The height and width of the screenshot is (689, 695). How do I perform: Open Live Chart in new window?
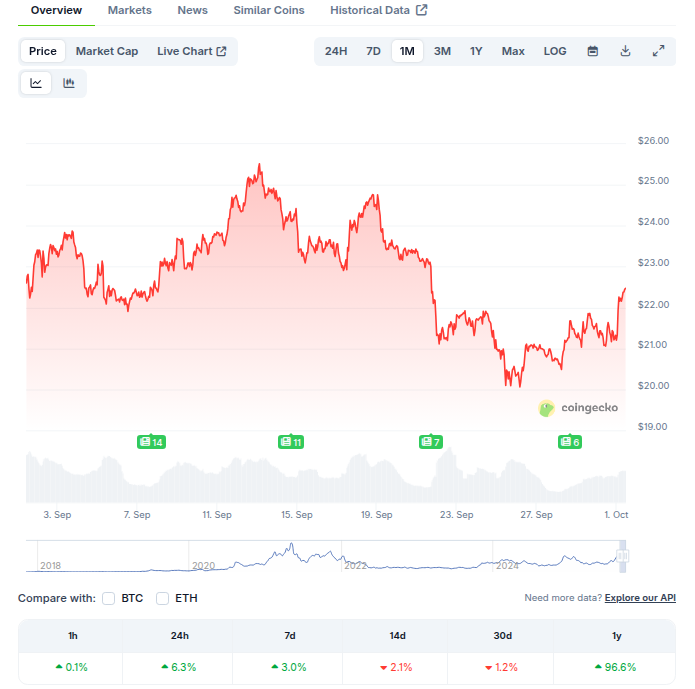[x=191, y=51]
